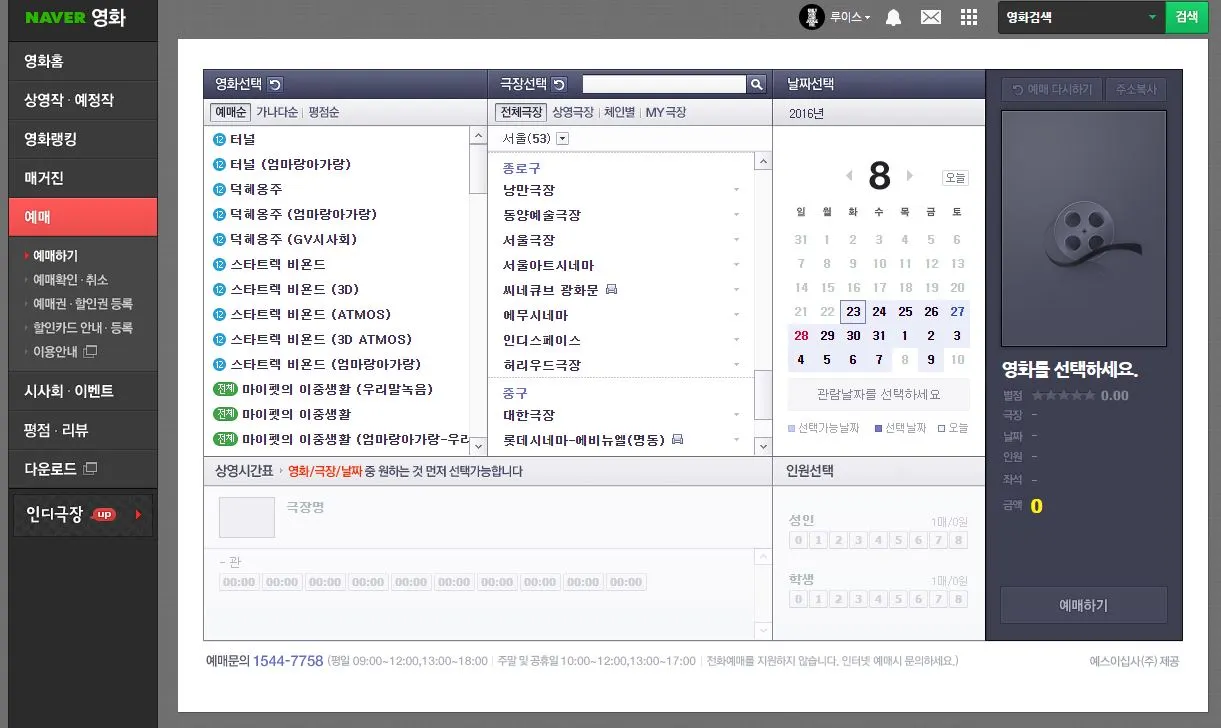Click the reset icon next to 영화선택
The width and height of the screenshot is (1221, 728).
click(276, 84)
